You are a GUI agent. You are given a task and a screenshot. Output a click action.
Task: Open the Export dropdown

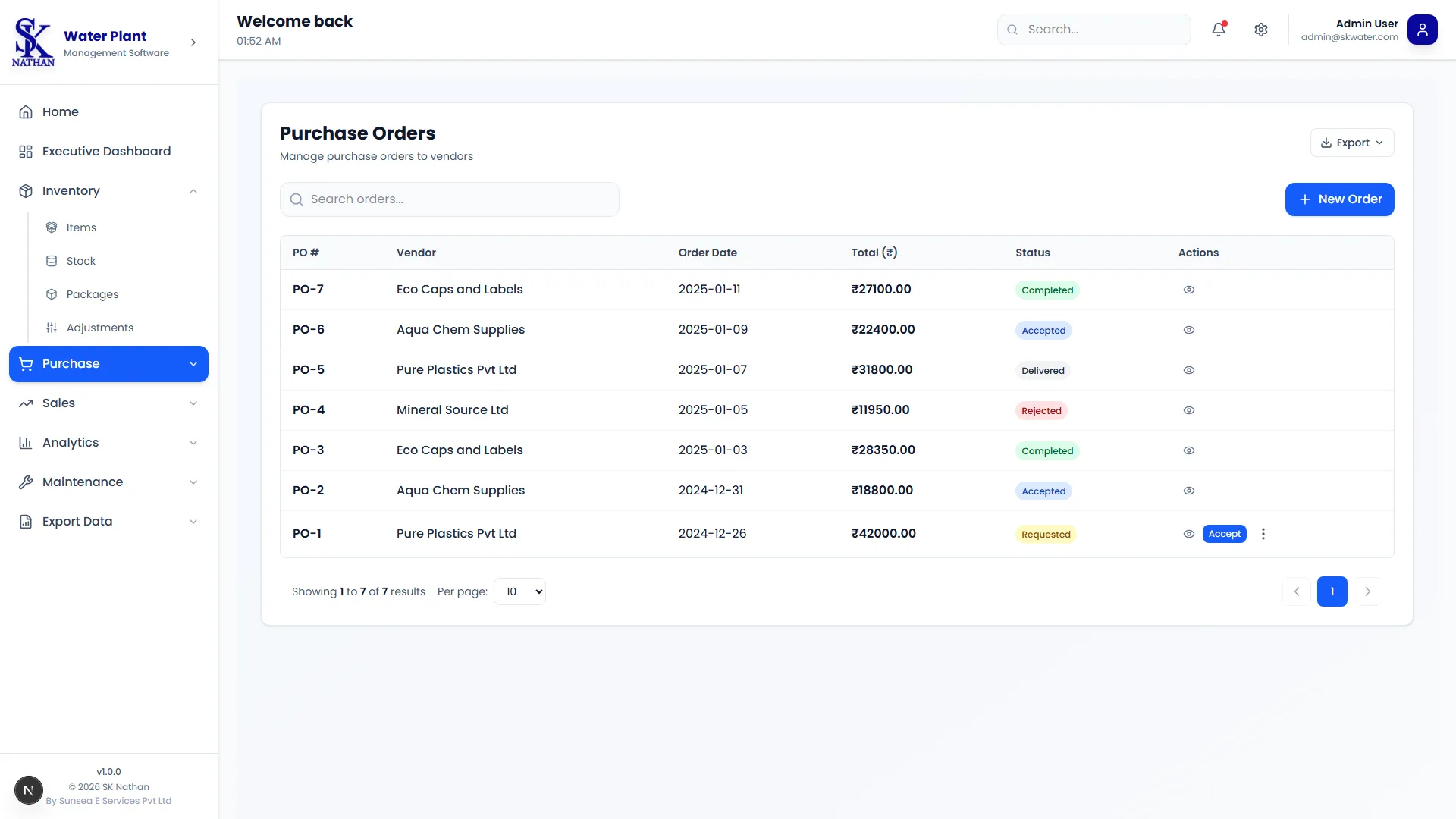[1352, 143]
